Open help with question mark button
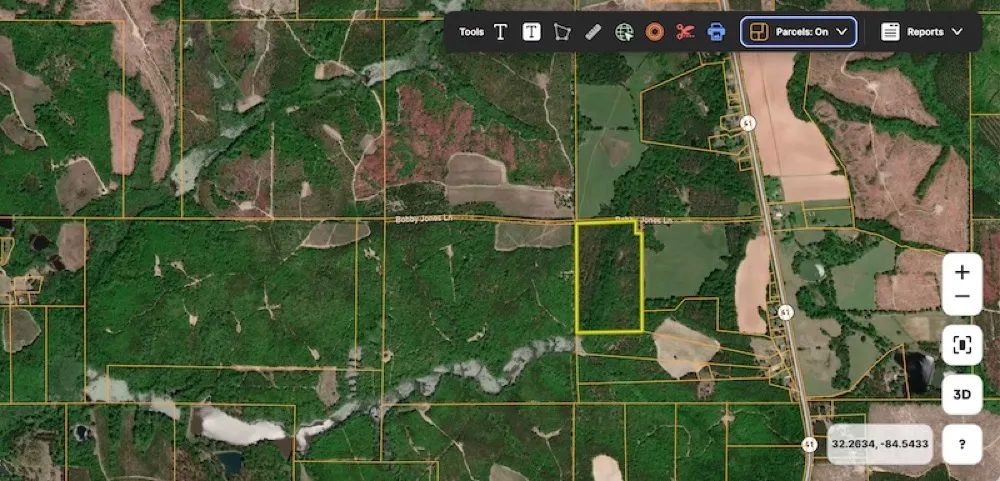 coord(962,444)
